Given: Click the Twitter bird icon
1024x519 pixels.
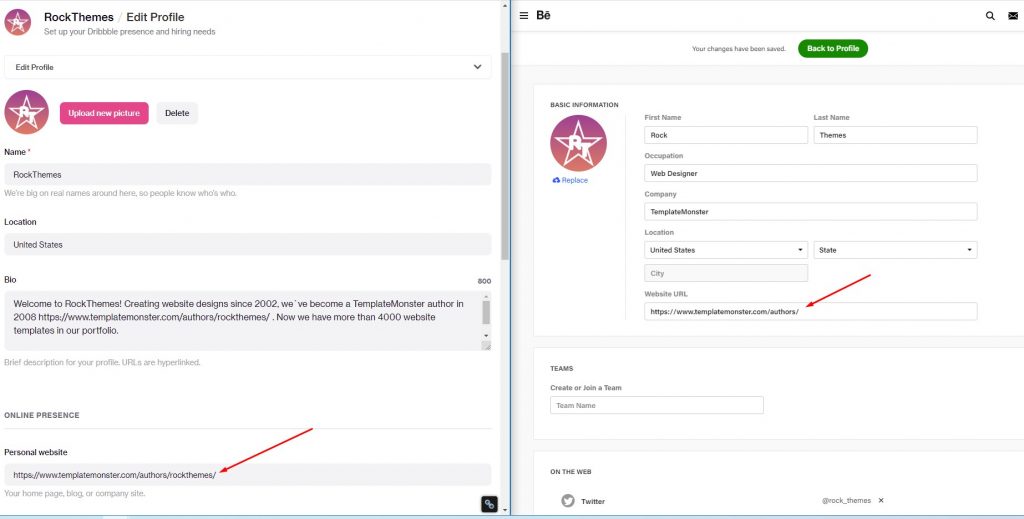Looking at the screenshot, I should tap(567, 501).
